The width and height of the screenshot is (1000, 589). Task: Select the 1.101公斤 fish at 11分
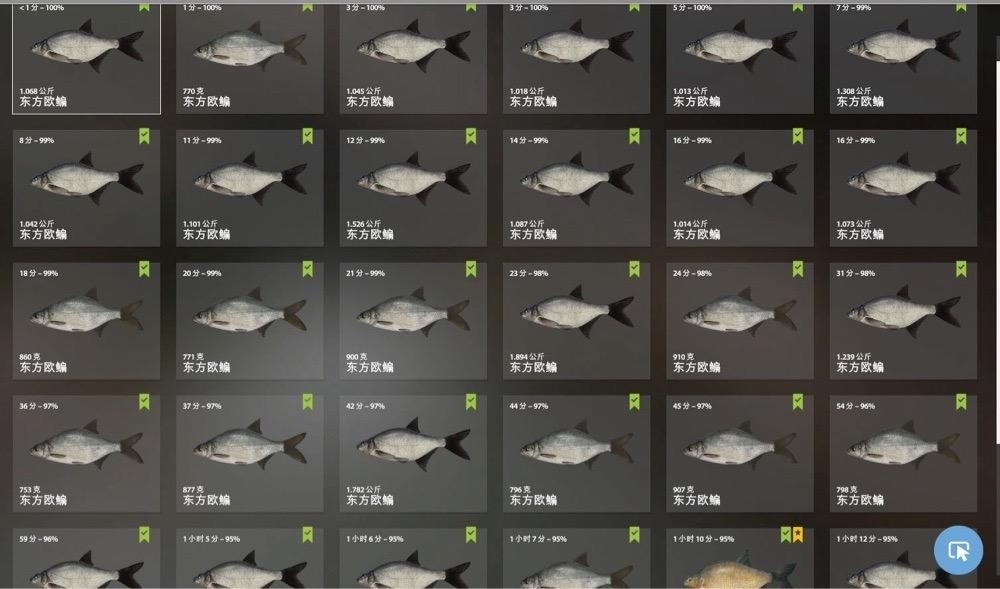pyautogui.click(x=249, y=188)
